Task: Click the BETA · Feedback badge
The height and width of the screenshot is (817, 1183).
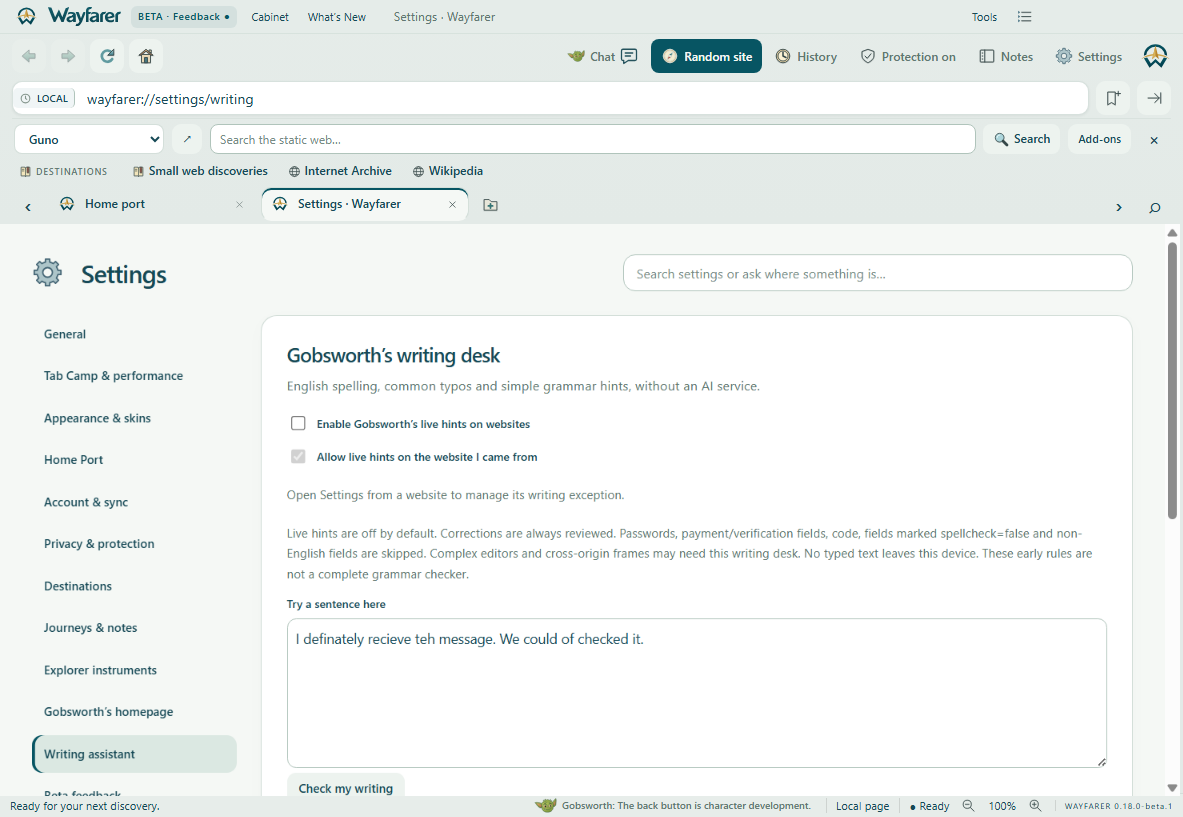Action: (184, 17)
